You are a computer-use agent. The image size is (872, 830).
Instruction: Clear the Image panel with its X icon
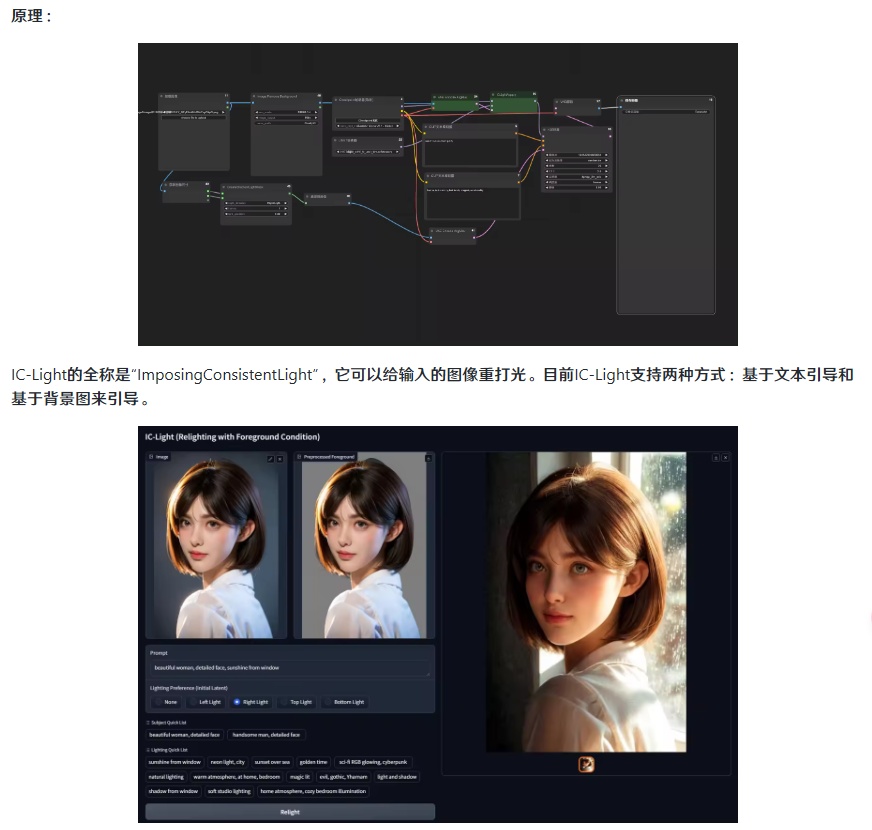click(x=280, y=458)
